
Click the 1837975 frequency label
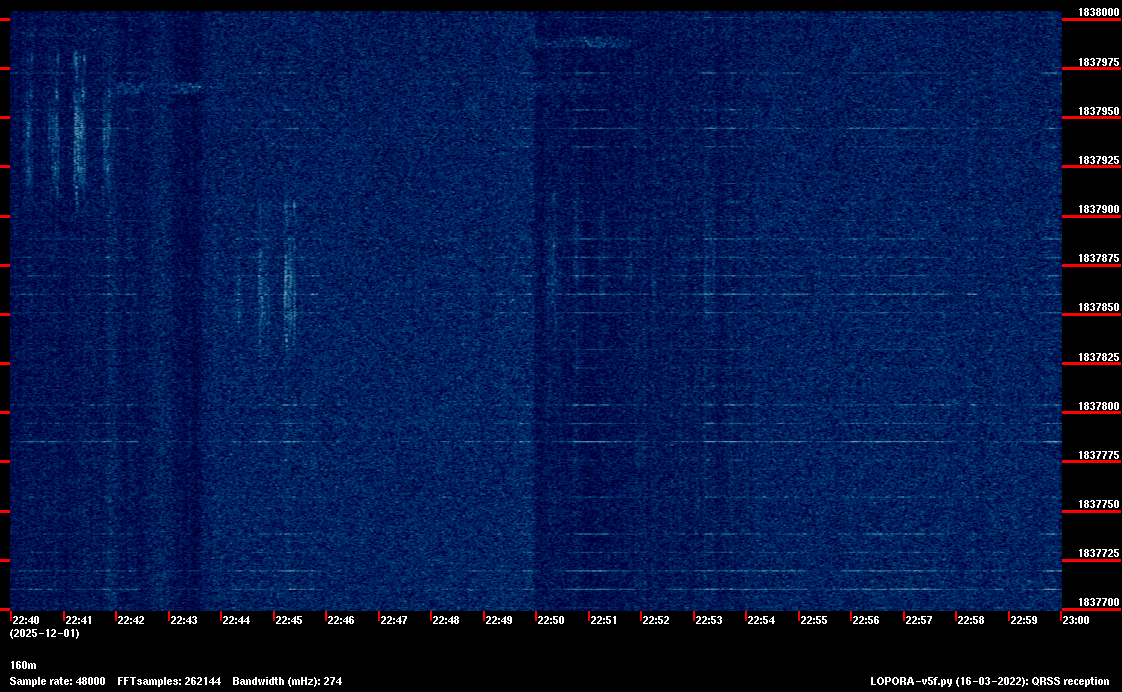click(1098, 62)
